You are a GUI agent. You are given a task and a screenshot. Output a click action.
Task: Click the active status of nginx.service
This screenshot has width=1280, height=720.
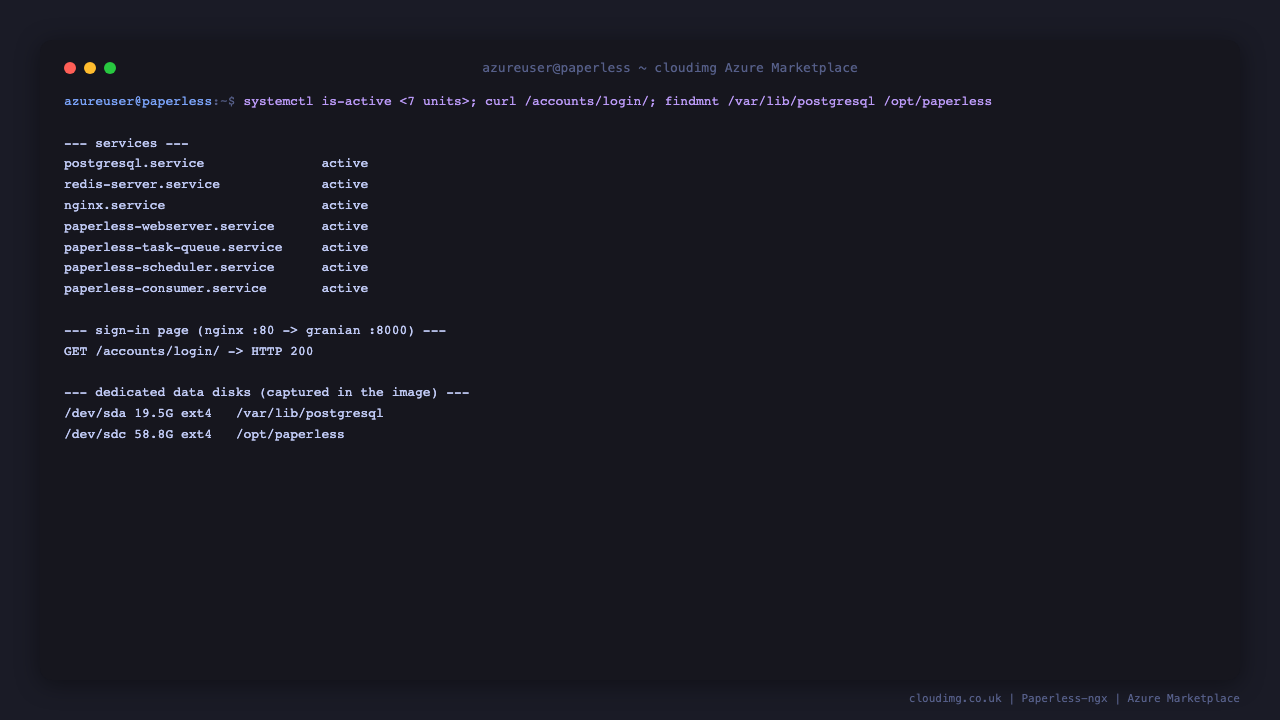tap(345, 205)
